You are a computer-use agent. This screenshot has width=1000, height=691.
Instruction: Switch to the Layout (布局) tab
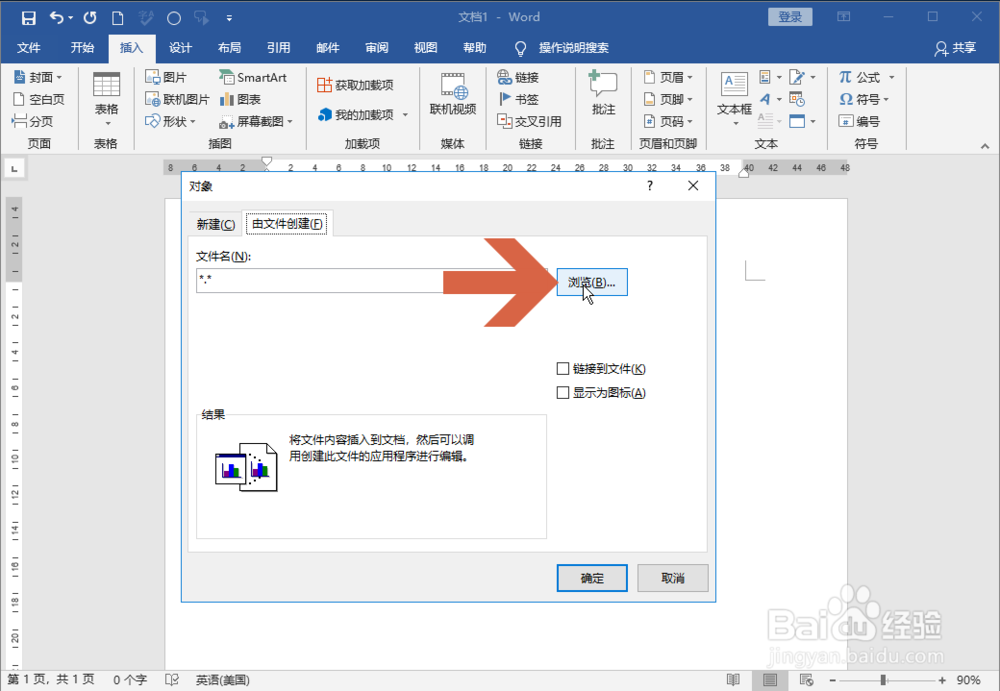230,48
